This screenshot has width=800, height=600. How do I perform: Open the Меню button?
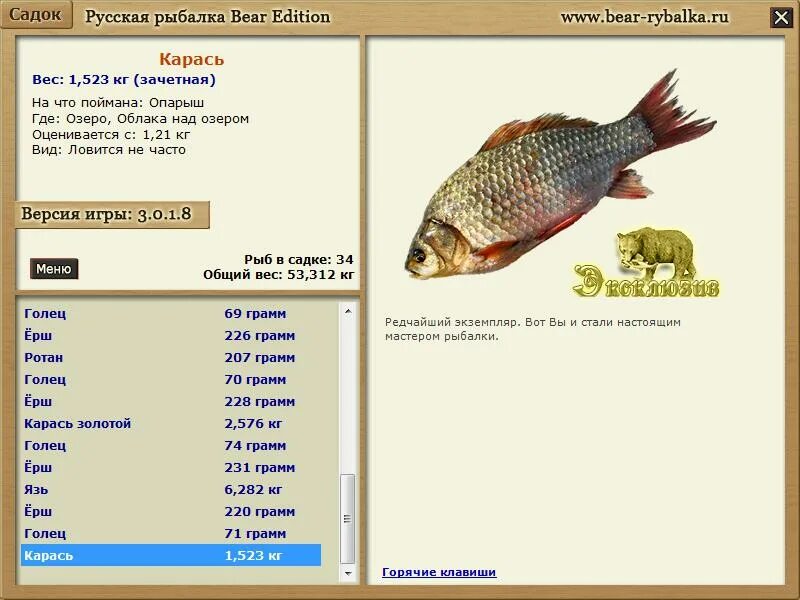click(54, 269)
